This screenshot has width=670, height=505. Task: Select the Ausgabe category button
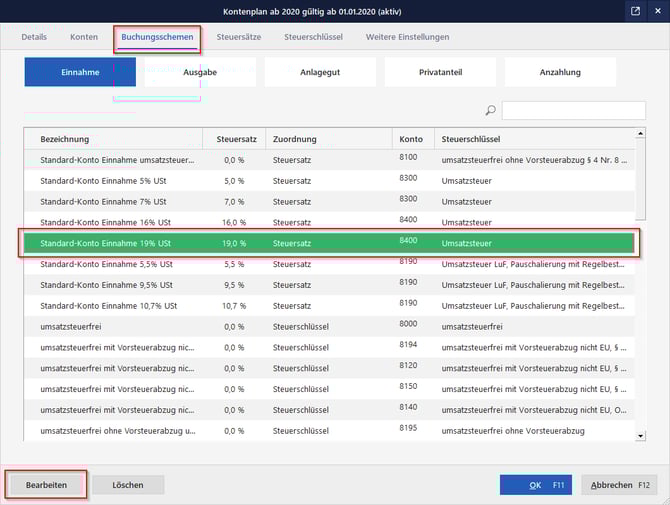pos(200,72)
